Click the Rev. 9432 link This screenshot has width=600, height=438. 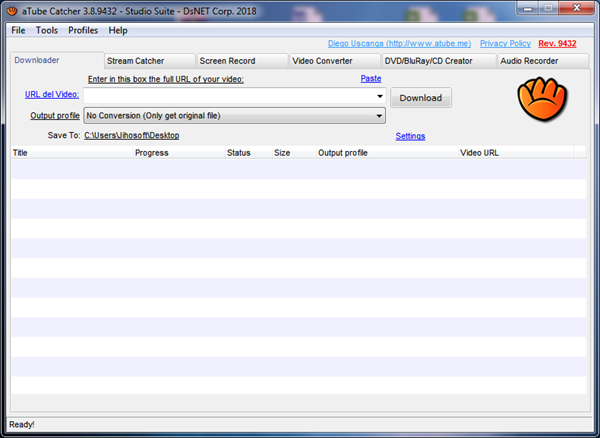[557, 44]
